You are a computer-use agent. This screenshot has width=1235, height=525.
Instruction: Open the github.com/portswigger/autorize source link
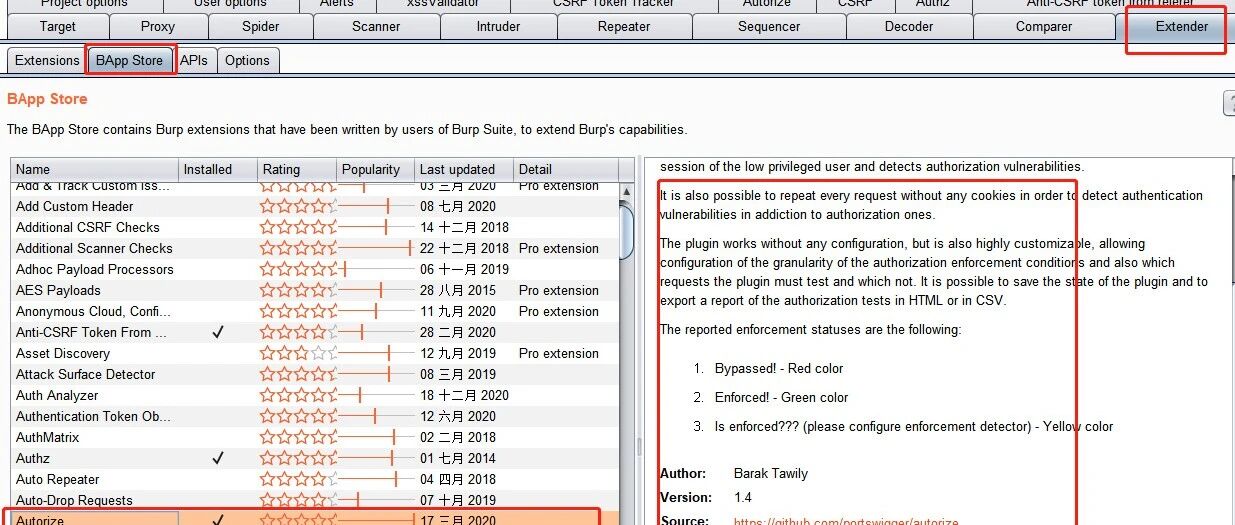pos(846,521)
